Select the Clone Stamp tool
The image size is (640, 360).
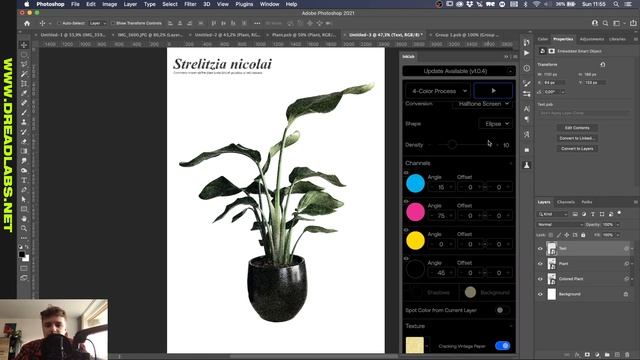tap(24, 122)
